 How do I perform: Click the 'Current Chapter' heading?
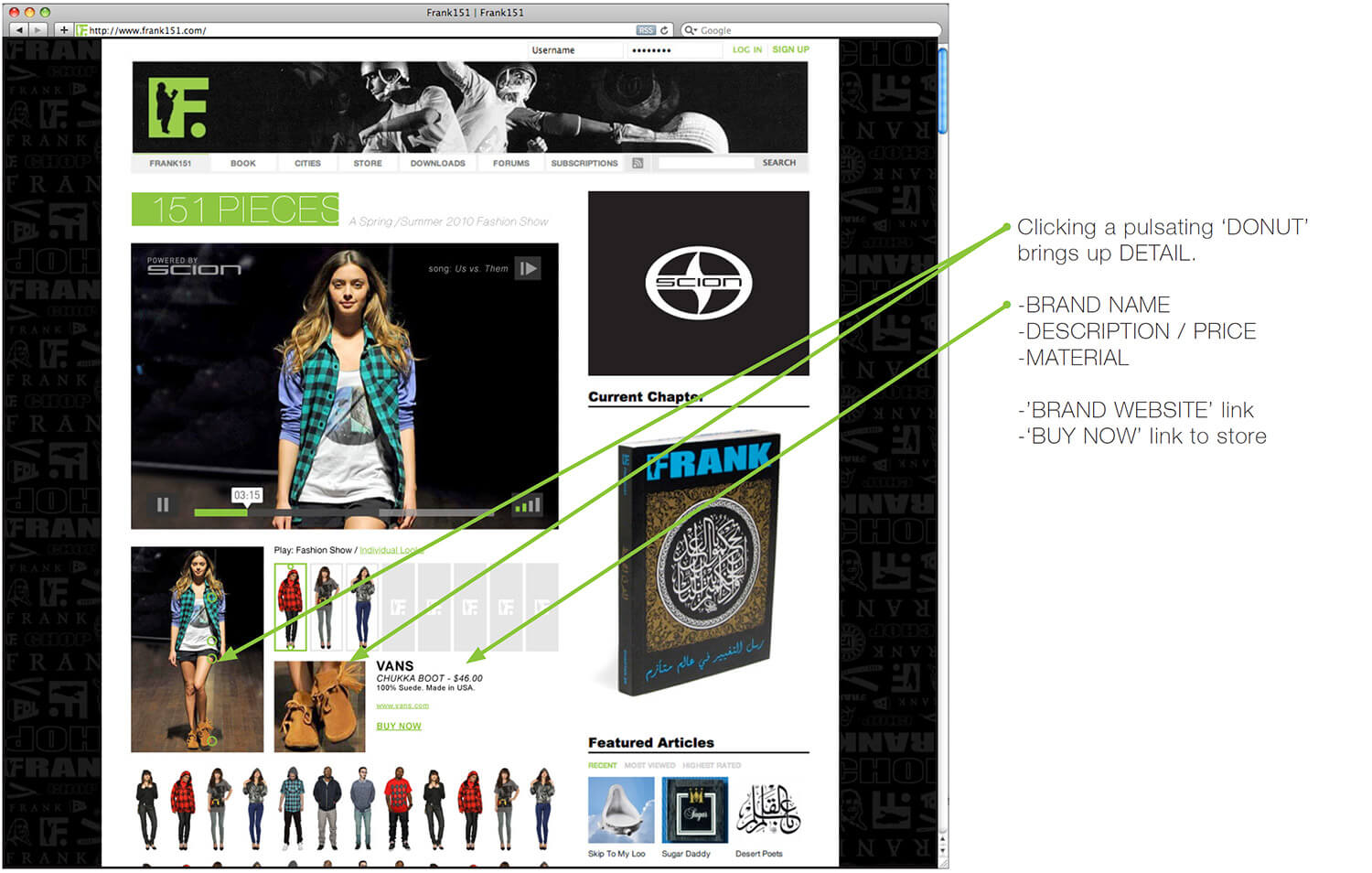pos(646,396)
